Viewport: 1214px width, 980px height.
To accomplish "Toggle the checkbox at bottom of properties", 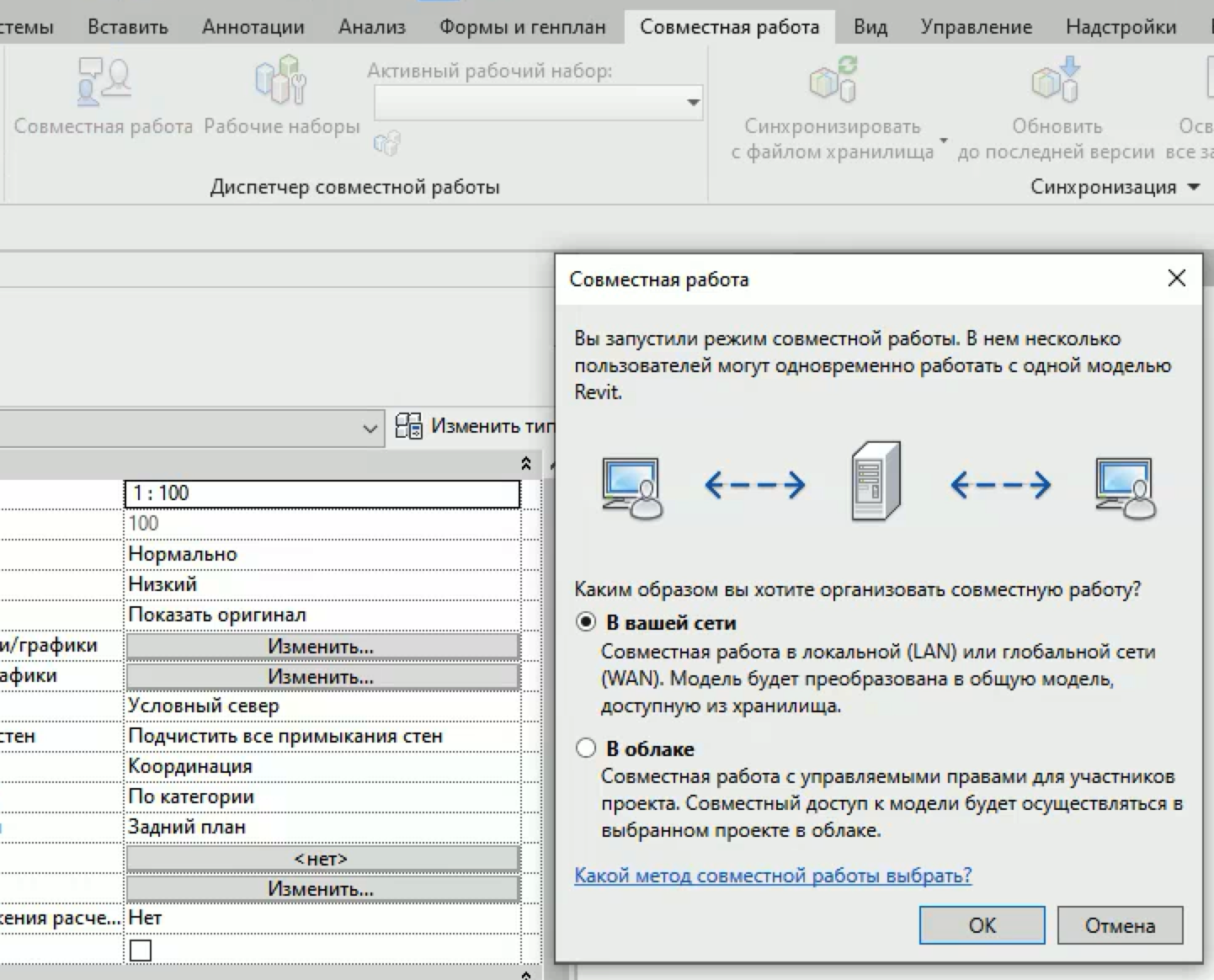I will (x=141, y=950).
